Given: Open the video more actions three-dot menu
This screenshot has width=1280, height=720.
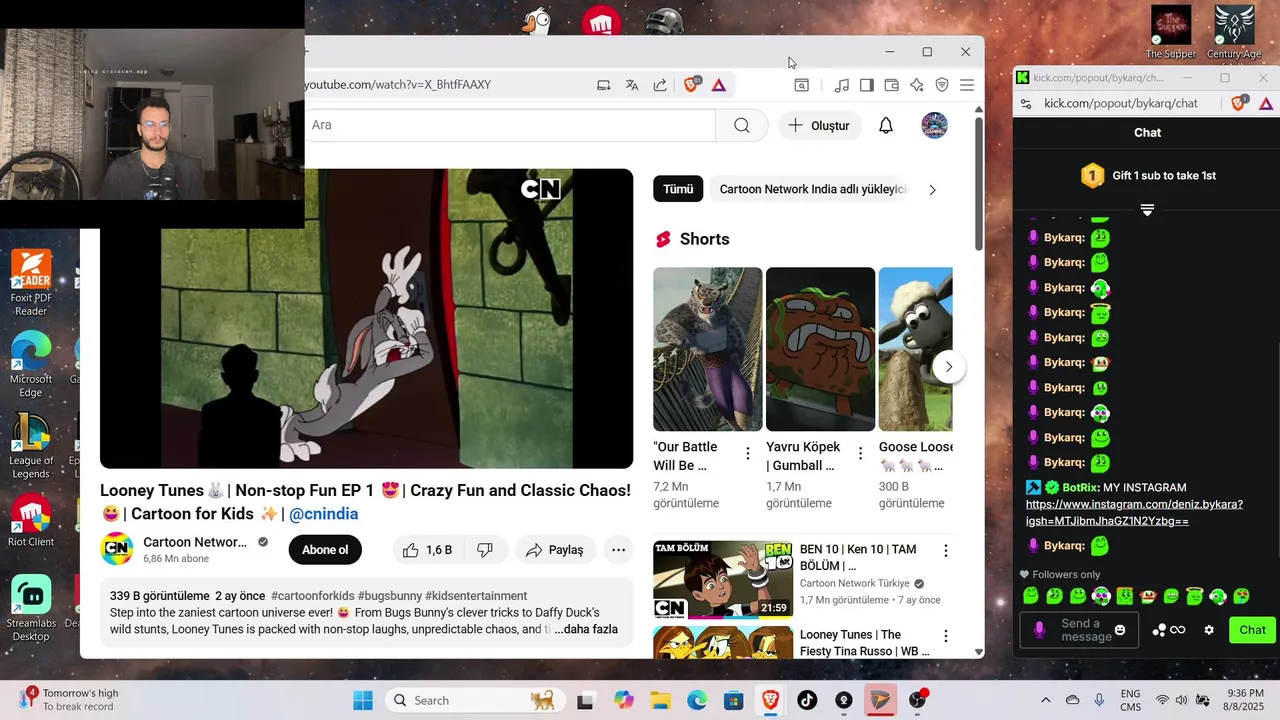Looking at the screenshot, I should [619, 550].
